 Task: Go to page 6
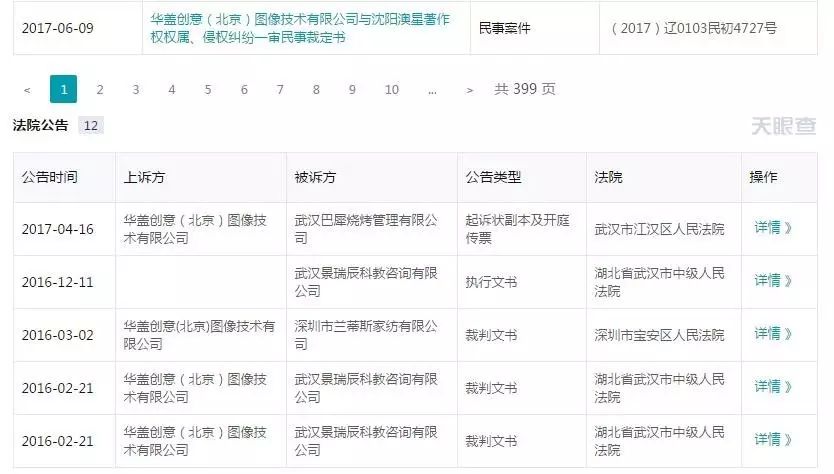coord(244,89)
